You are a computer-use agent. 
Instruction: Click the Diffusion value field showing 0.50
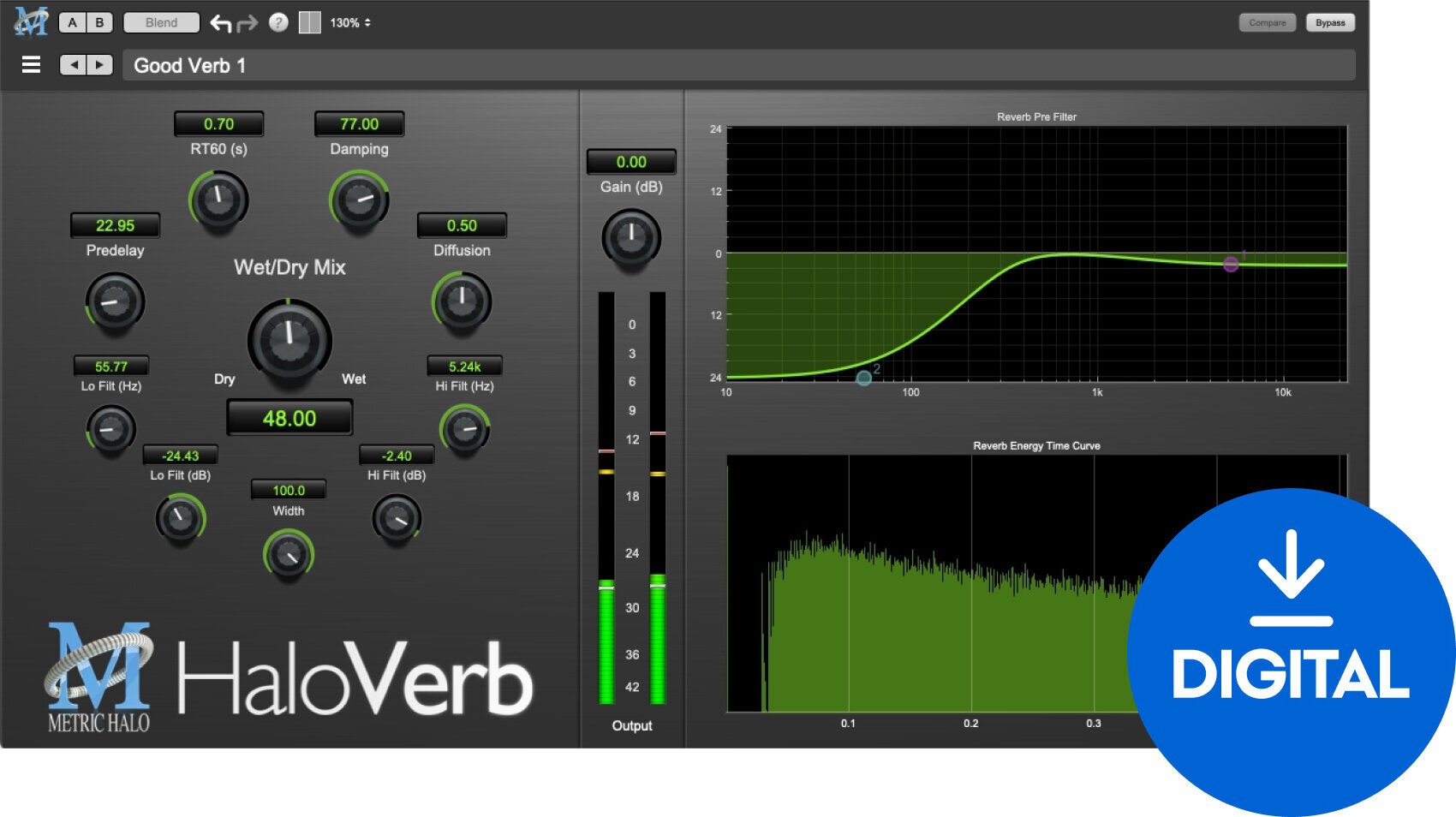pyautogui.click(x=462, y=225)
